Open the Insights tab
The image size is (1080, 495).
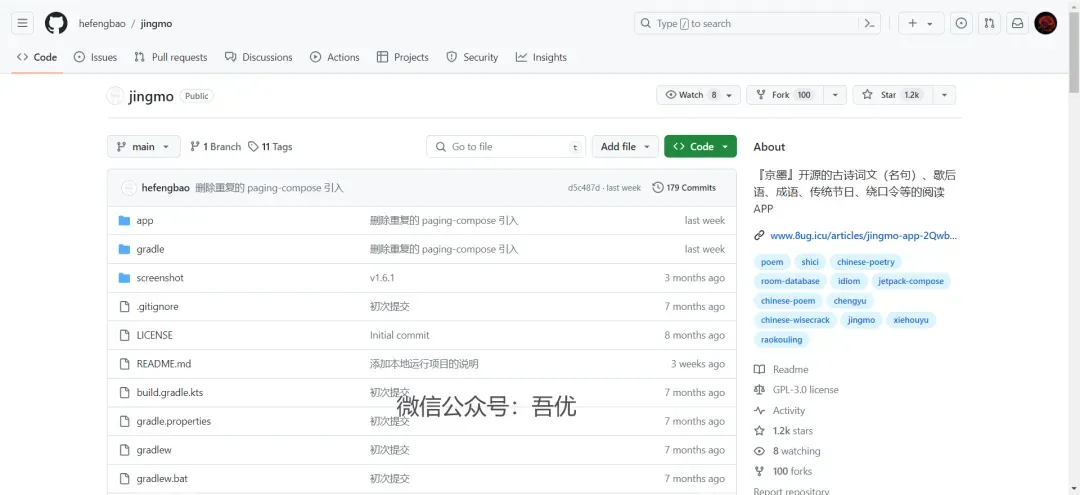click(541, 57)
